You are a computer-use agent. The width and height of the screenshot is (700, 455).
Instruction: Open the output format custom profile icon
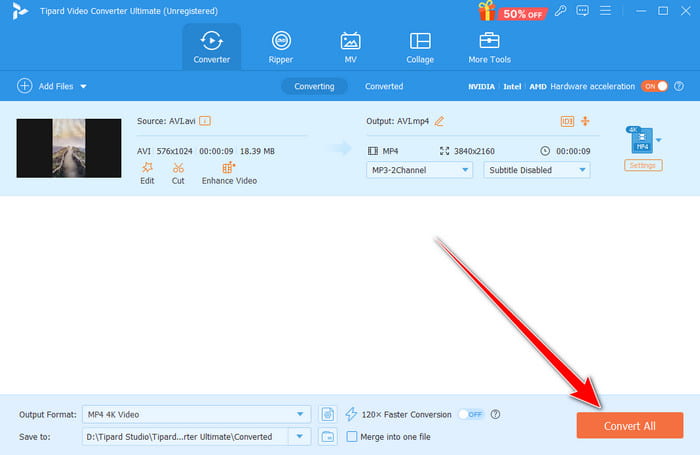pyautogui.click(x=328, y=414)
